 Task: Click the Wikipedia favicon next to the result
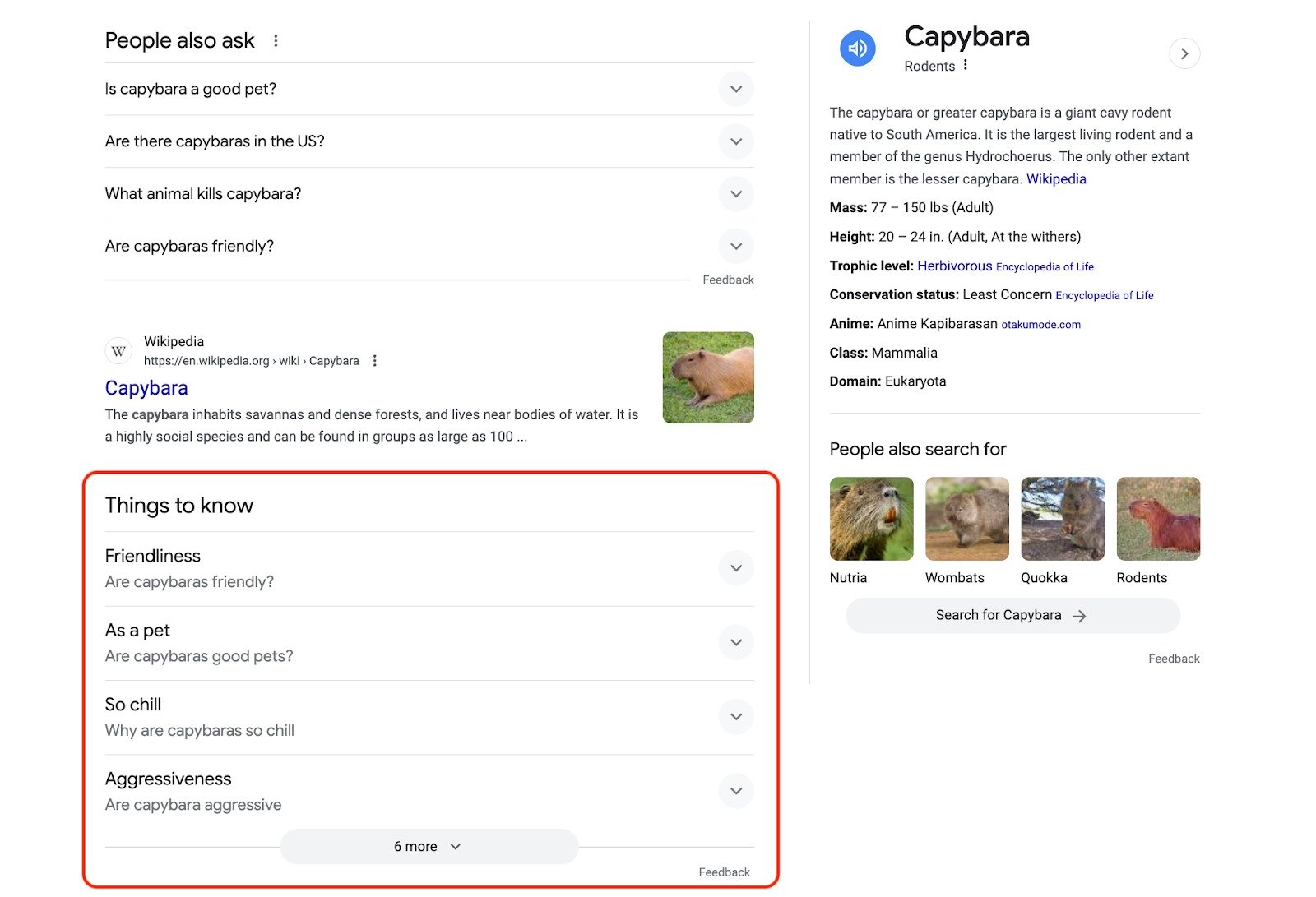coord(118,350)
